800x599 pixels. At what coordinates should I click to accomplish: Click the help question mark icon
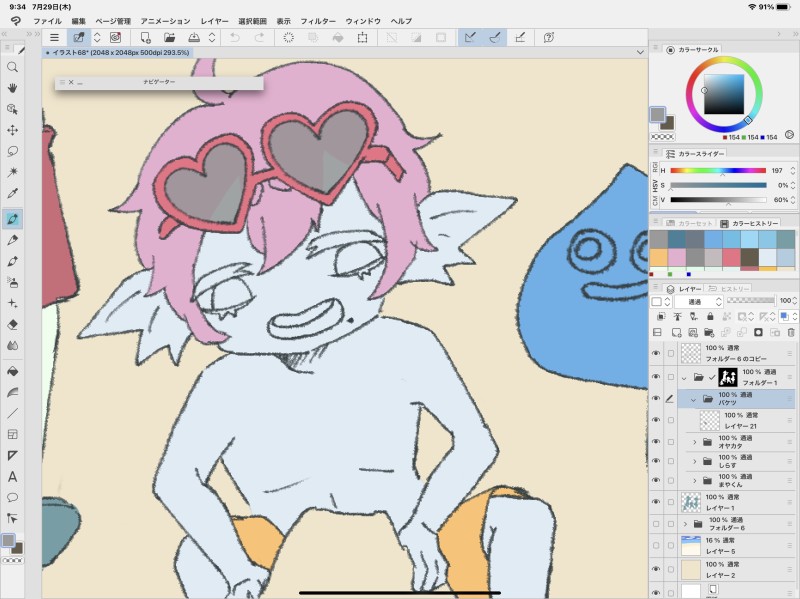(548, 37)
